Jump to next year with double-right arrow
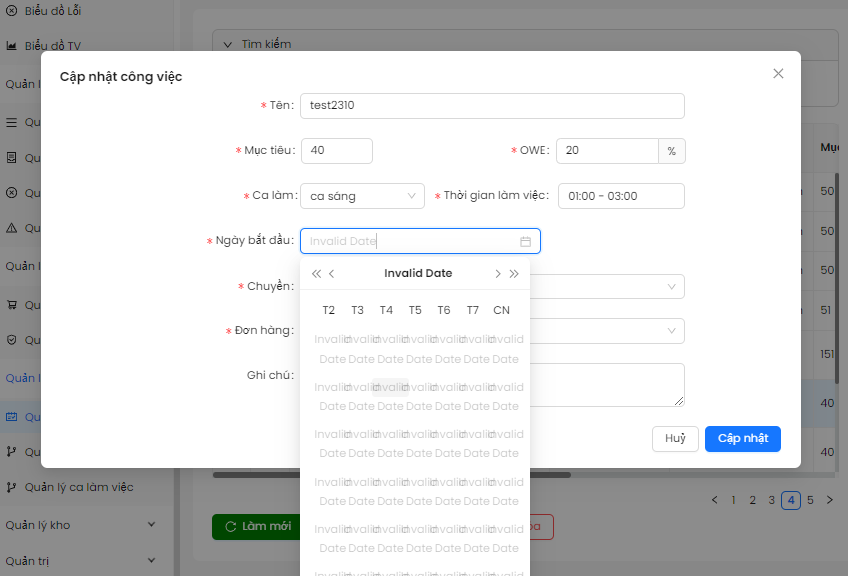 (x=514, y=274)
